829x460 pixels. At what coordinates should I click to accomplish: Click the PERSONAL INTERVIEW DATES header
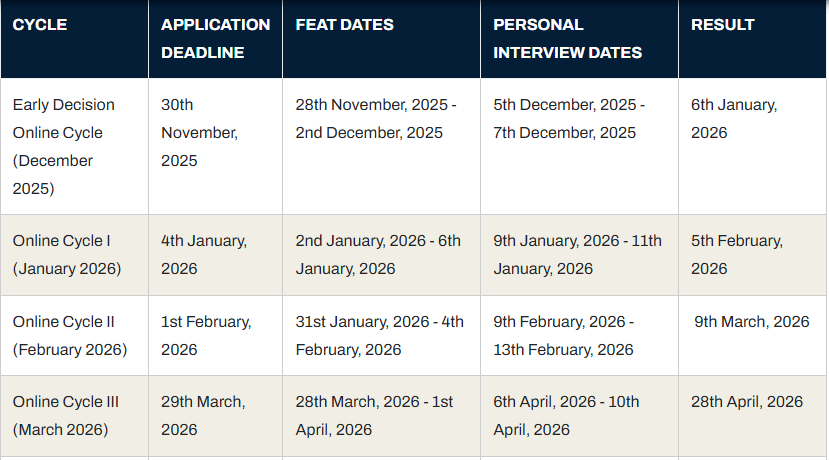coord(568,38)
